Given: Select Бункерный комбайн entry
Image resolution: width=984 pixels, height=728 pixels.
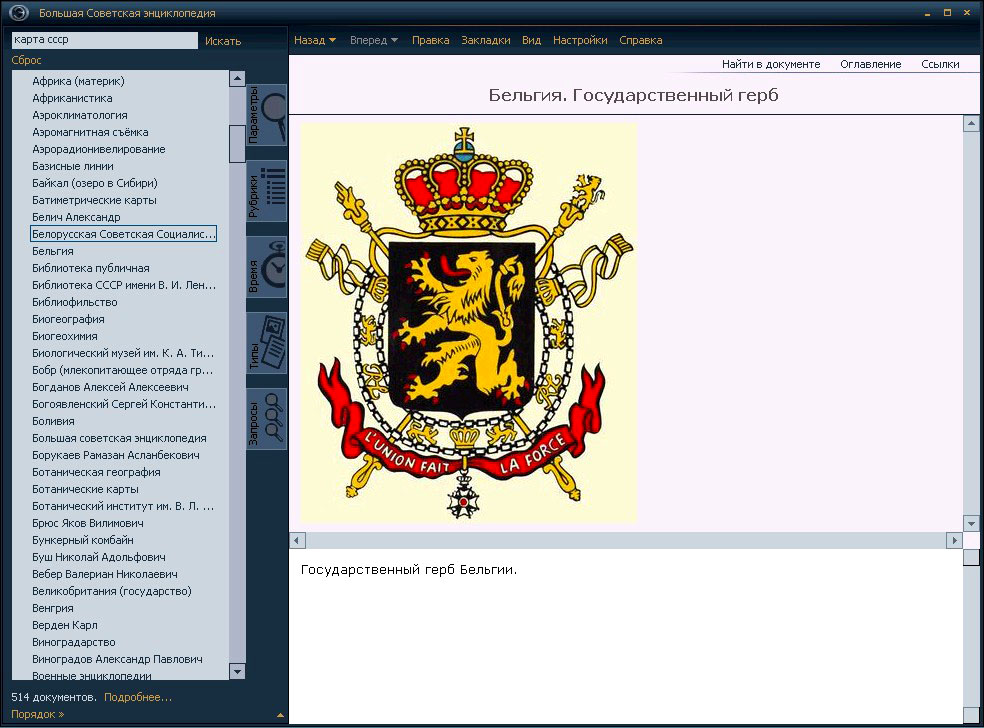Looking at the screenshot, I should point(83,539).
